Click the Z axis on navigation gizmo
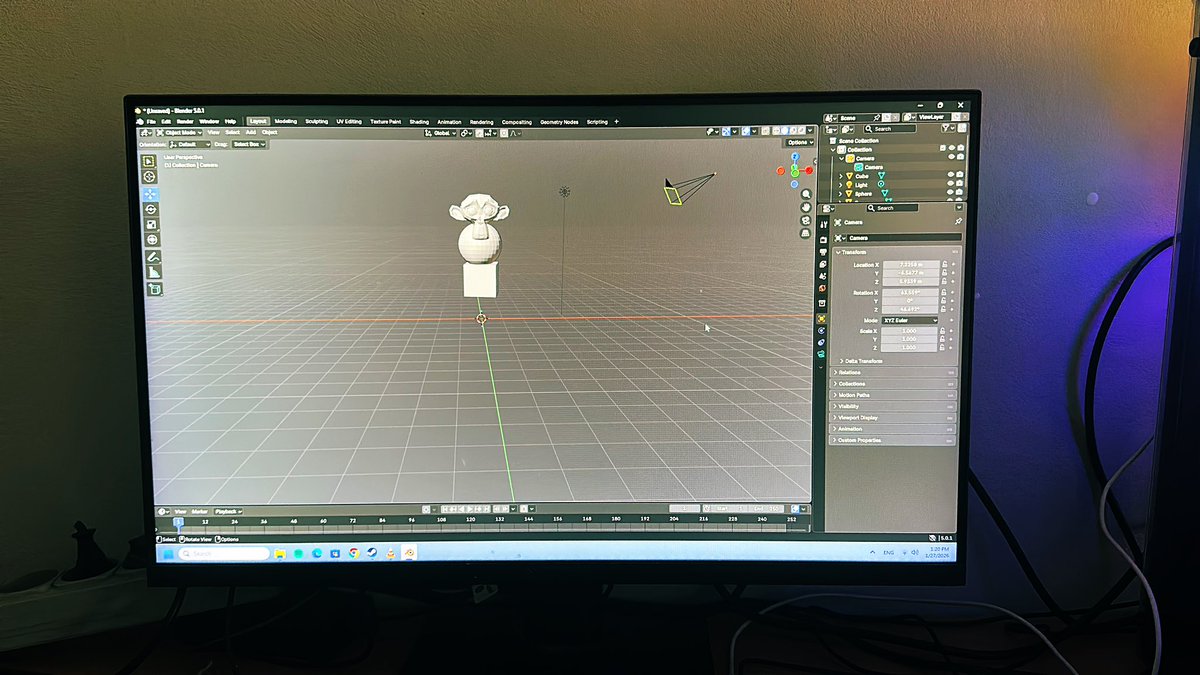 coord(795,156)
